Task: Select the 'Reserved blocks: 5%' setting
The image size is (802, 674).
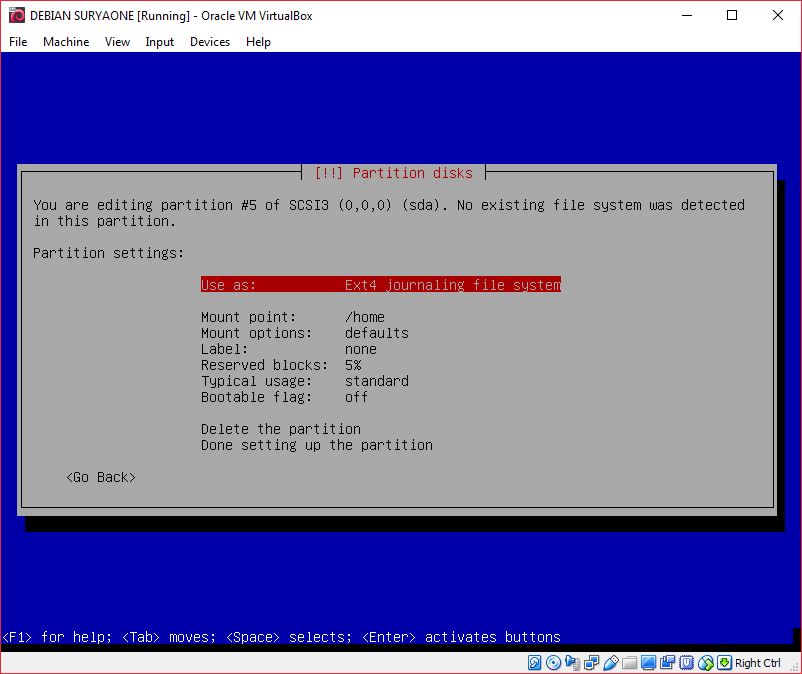Action: (x=281, y=365)
